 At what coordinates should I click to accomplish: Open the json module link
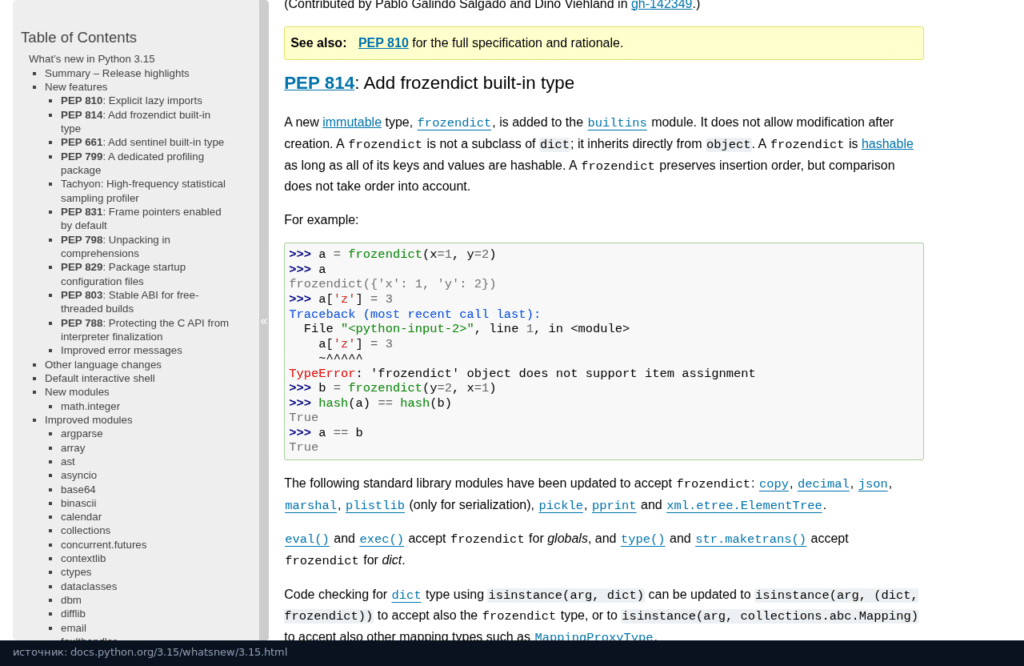pyautogui.click(x=872, y=484)
